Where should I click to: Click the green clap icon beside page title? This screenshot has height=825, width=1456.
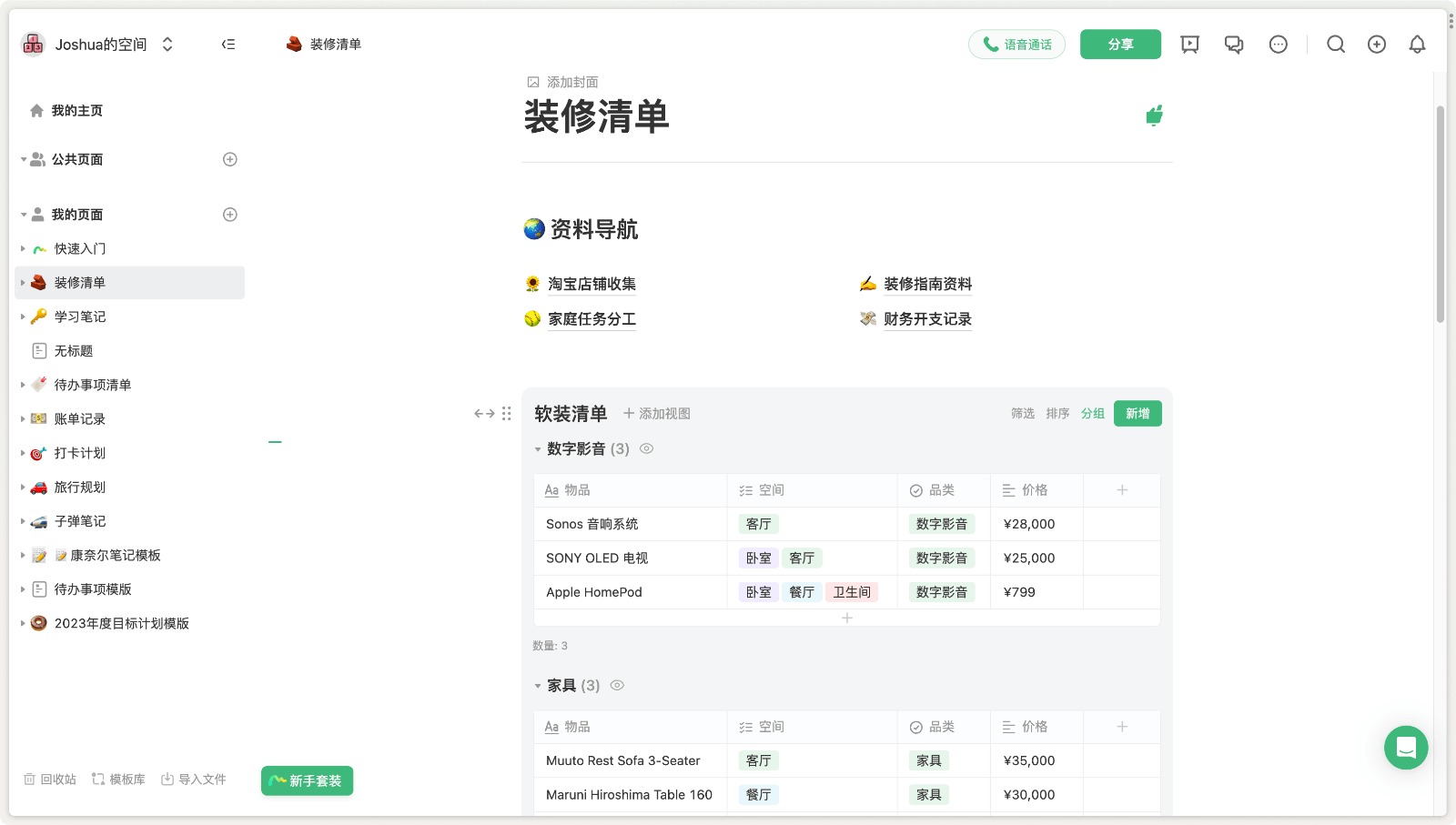[1154, 116]
